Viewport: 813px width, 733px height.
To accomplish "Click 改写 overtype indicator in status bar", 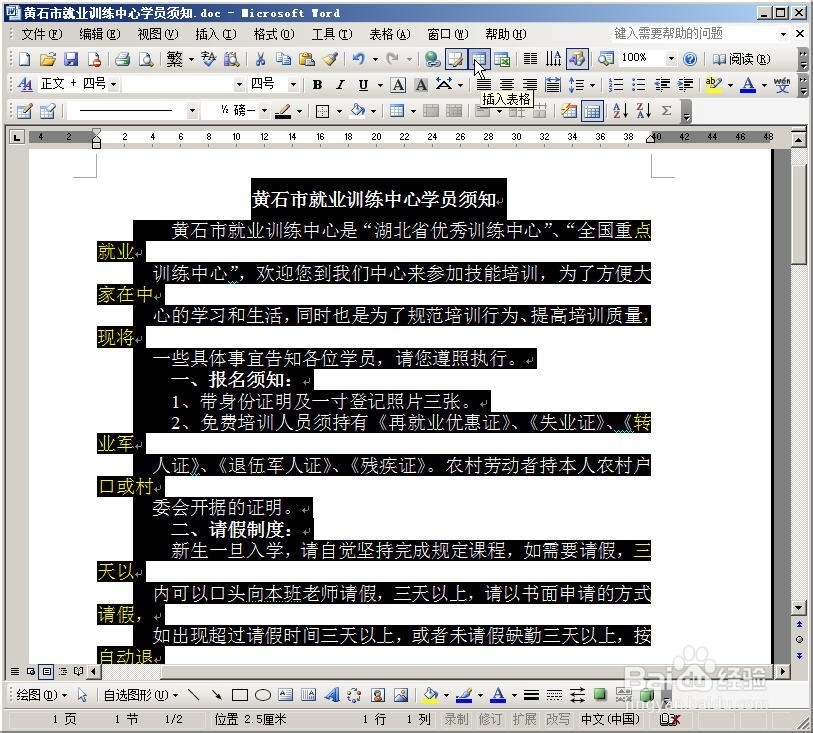I will [558, 719].
